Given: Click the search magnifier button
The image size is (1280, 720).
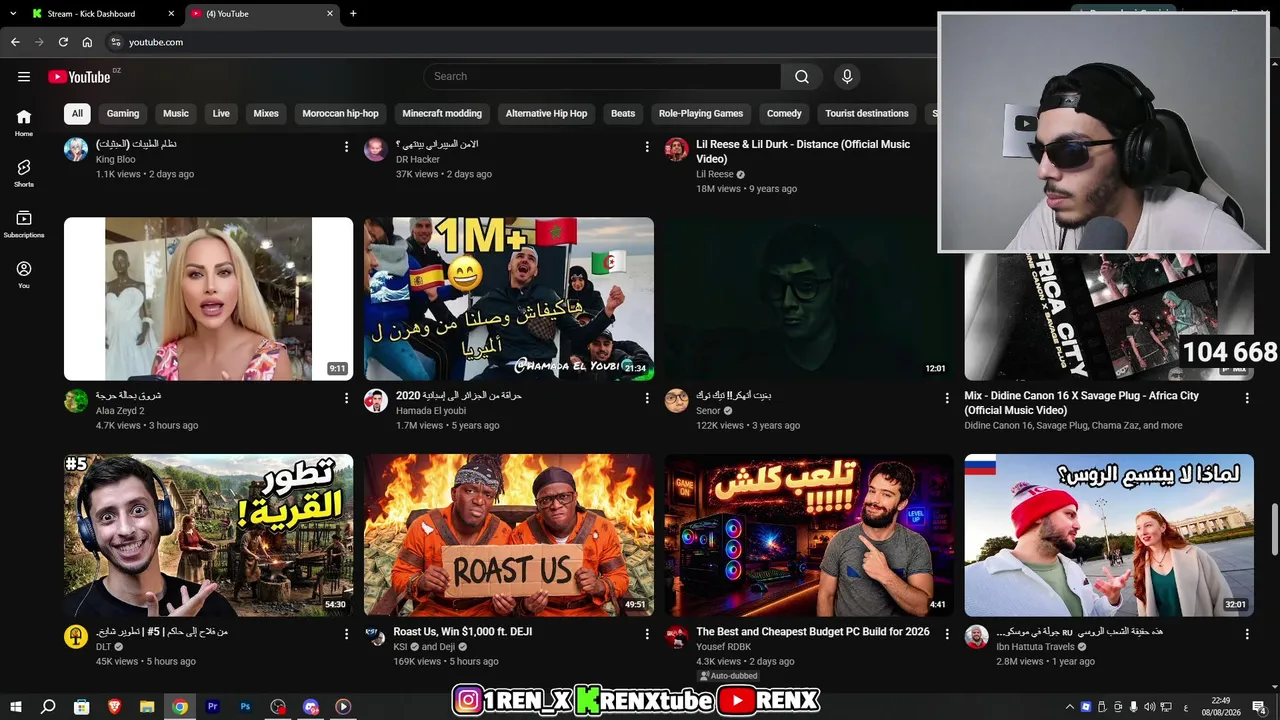Looking at the screenshot, I should pos(802,77).
